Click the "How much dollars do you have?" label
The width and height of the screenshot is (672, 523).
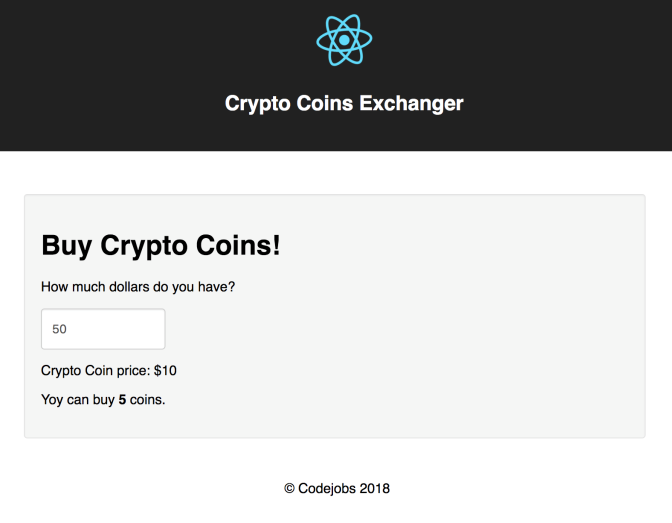(x=138, y=287)
